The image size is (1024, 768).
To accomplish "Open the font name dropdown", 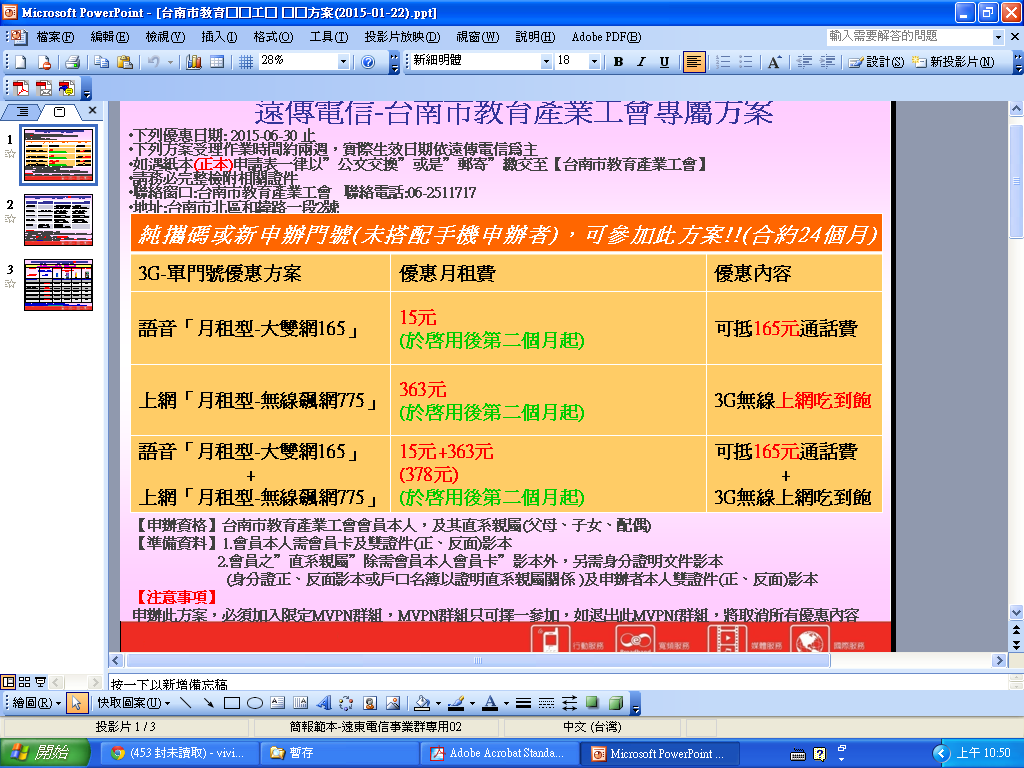I will pos(546,62).
